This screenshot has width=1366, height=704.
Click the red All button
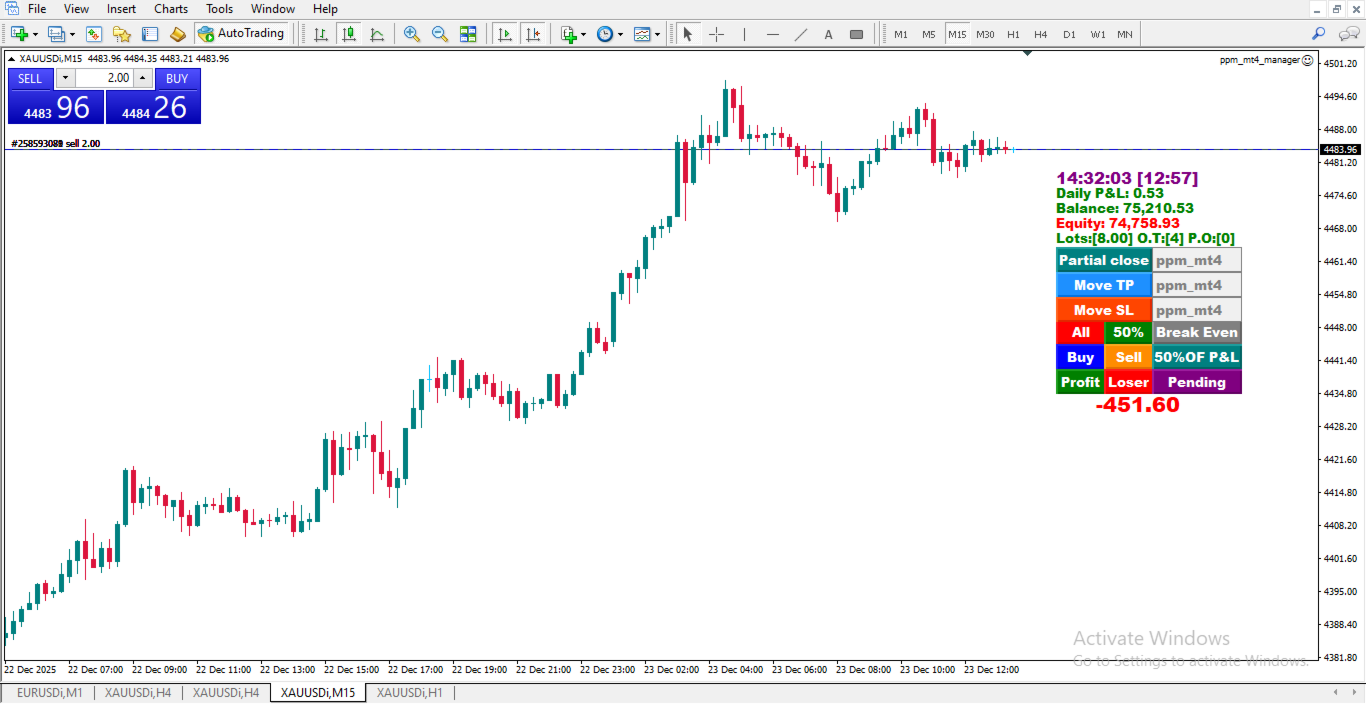1080,332
